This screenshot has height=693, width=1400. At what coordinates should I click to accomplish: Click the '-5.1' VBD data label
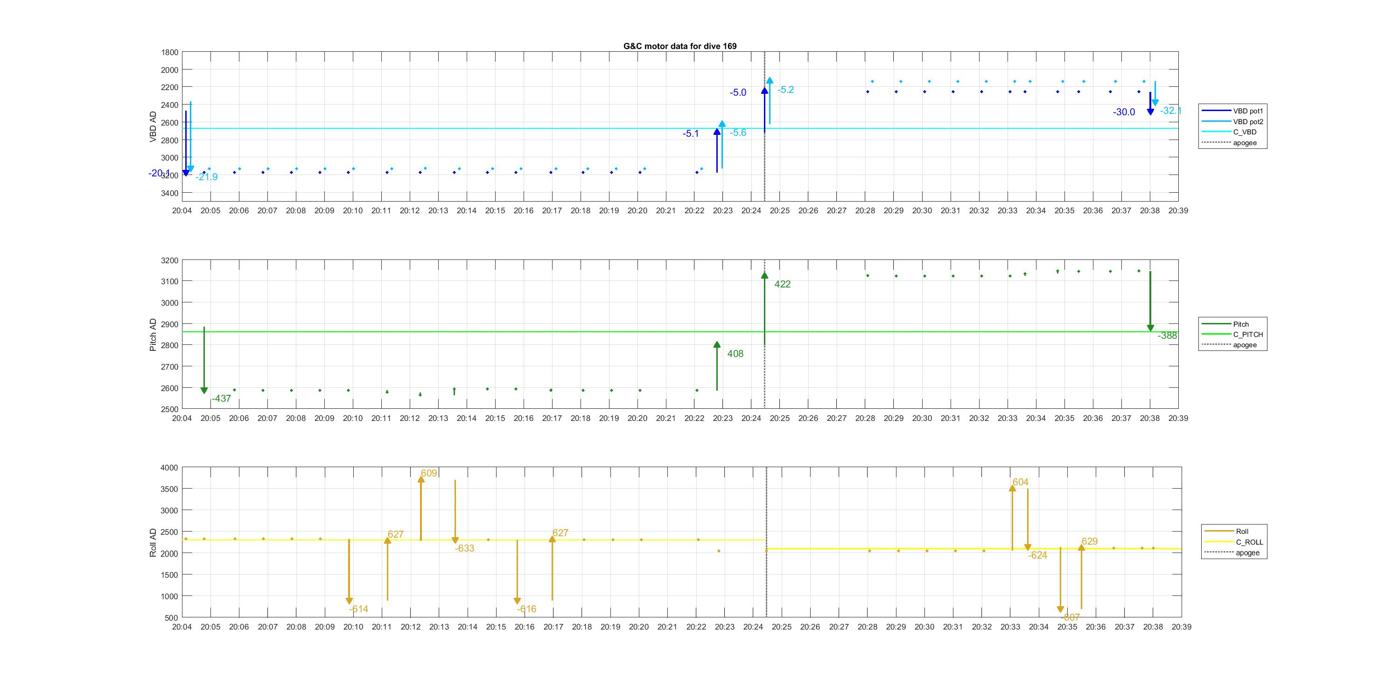tap(691, 134)
